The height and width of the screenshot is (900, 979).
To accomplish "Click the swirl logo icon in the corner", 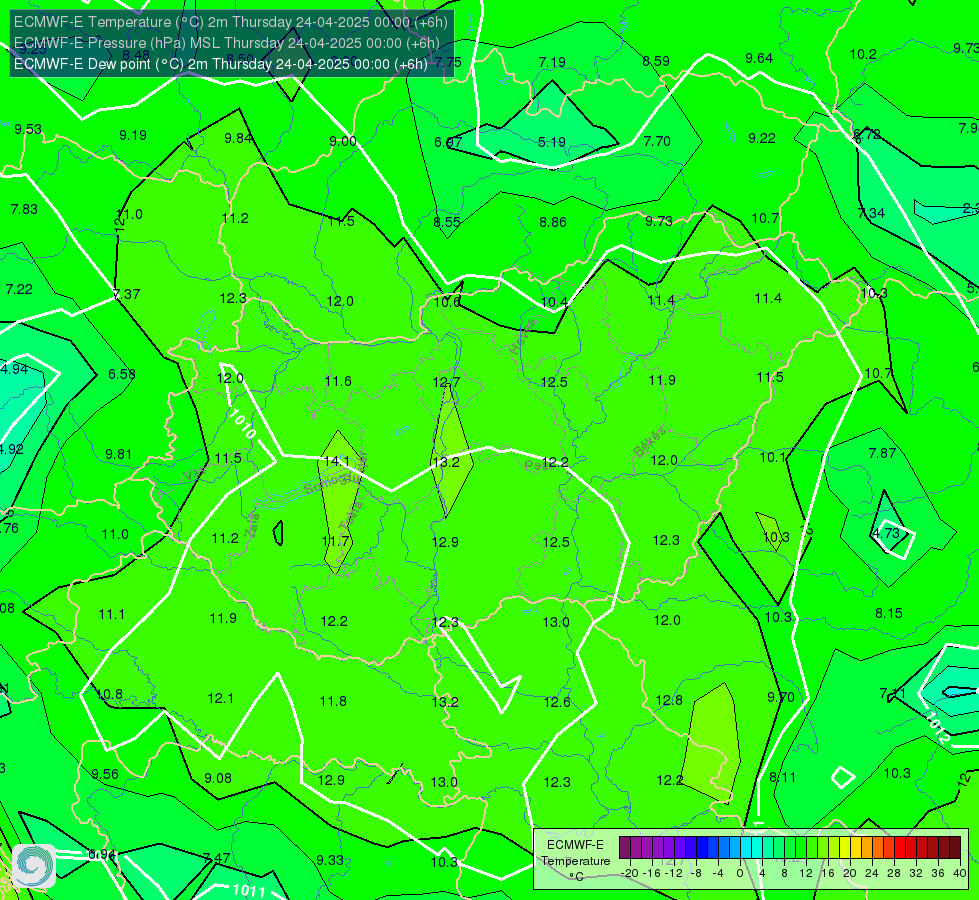I will [x=34, y=866].
